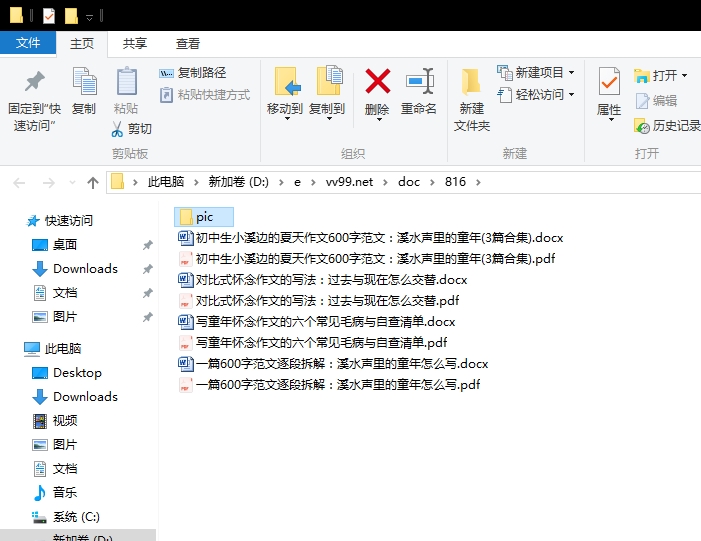
Task: Click the Paste clipboard icon
Action: coord(127,81)
